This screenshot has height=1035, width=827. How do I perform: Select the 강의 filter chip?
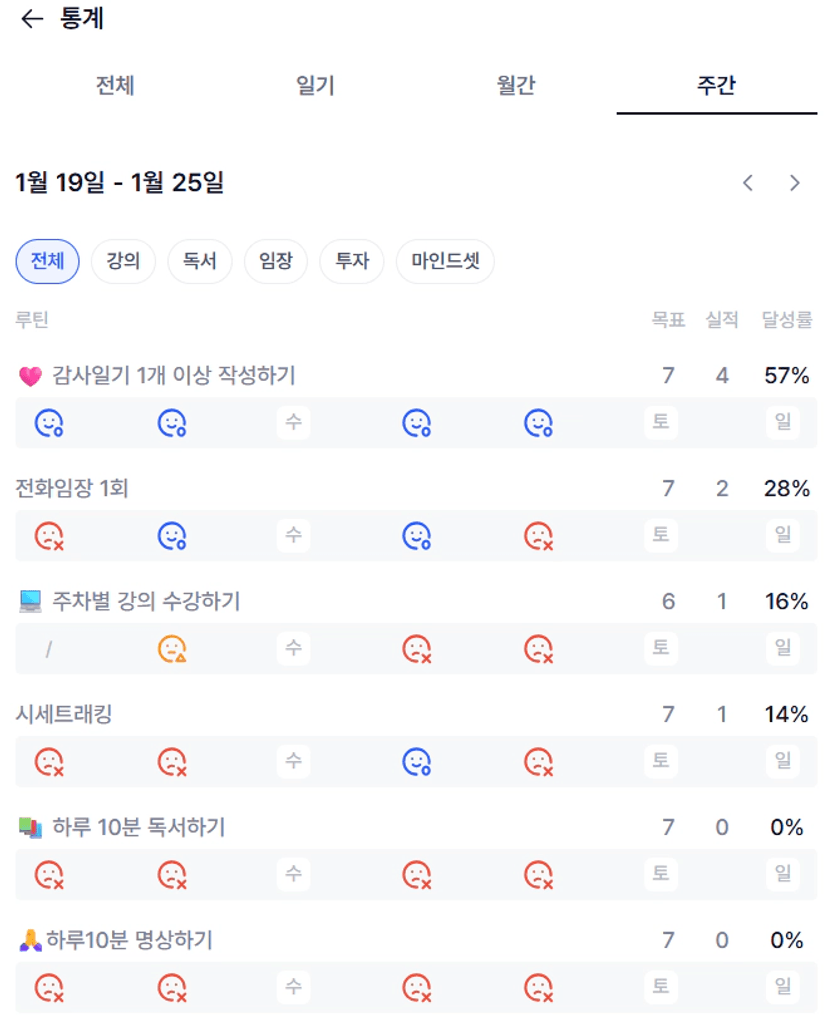tap(123, 262)
